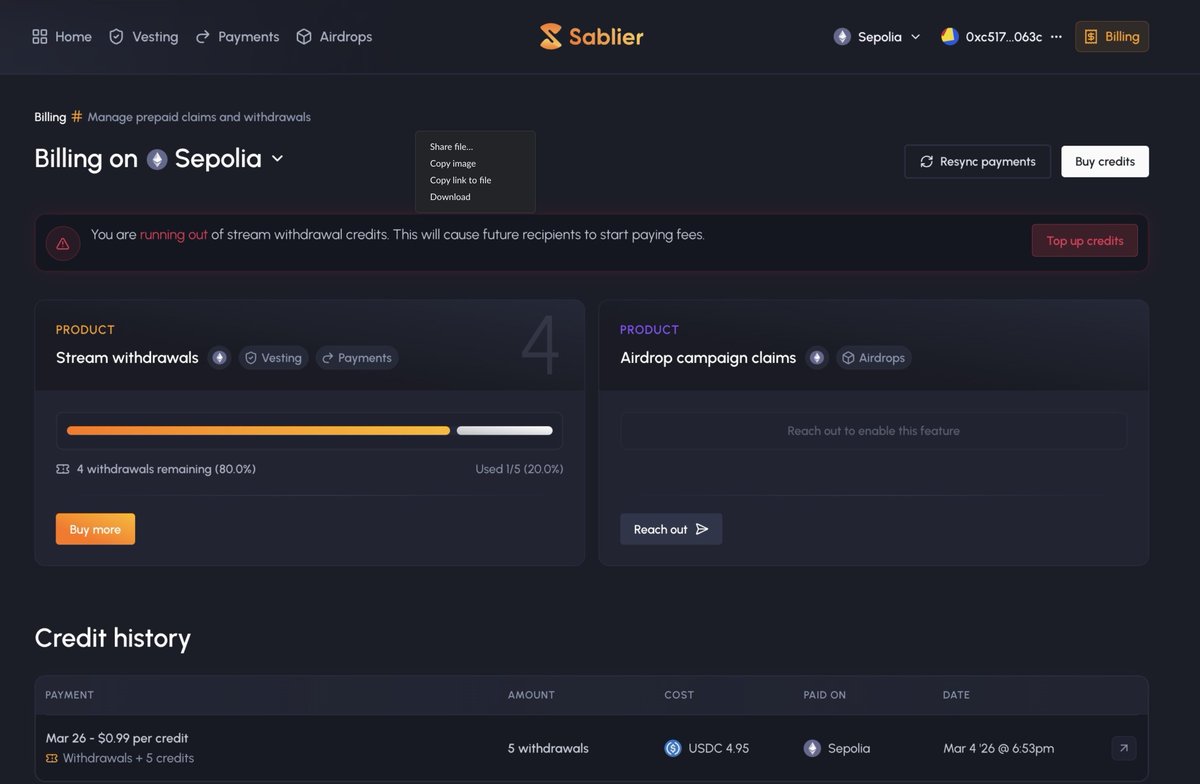
Task: Switch to the Airdrops navigation tab
Action: tap(334, 37)
